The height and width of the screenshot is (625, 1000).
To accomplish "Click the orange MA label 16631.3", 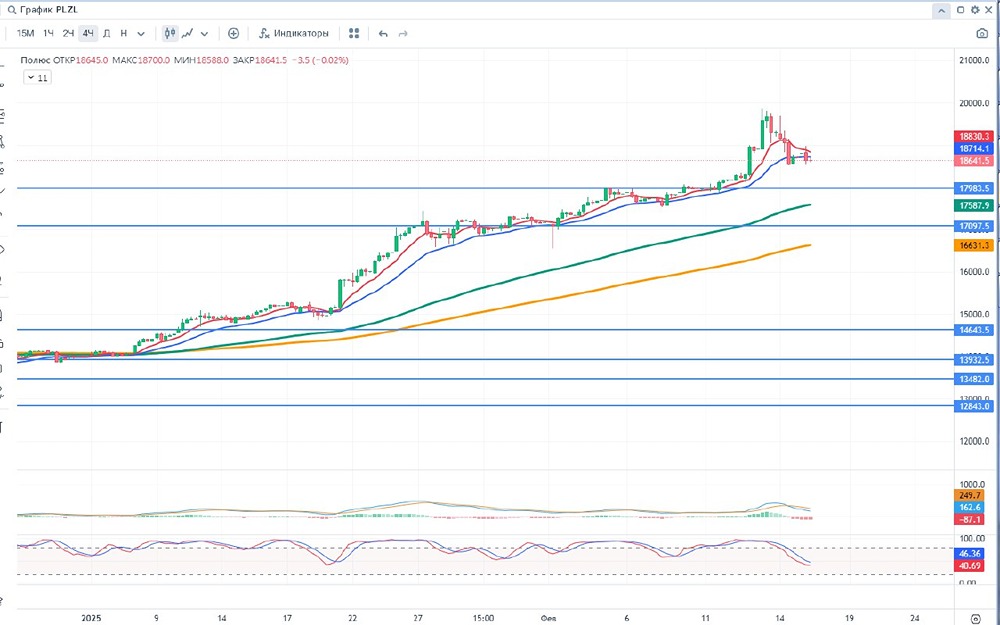I will 974,245.
